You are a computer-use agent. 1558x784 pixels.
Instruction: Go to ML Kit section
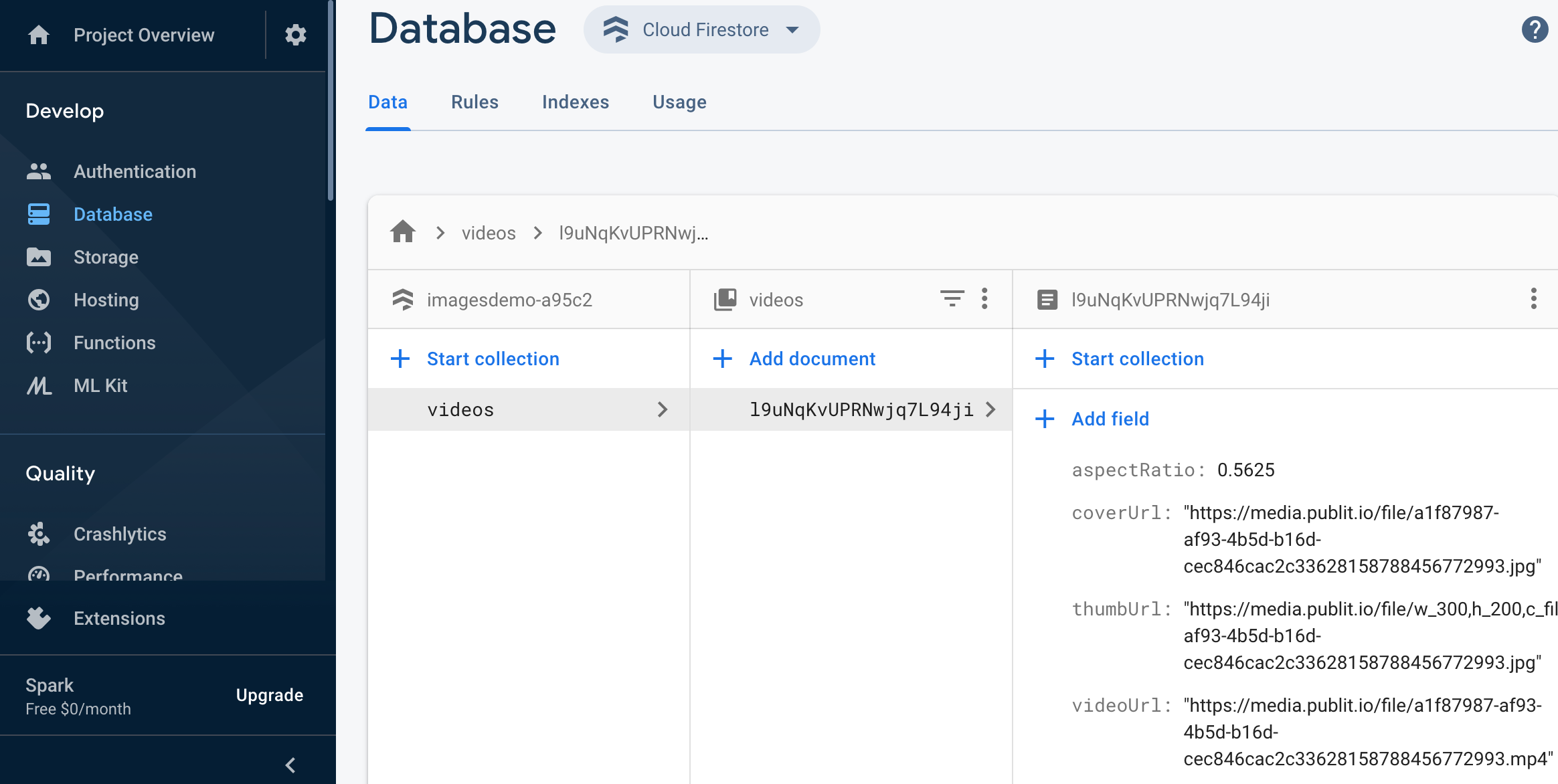tap(100, 385)
